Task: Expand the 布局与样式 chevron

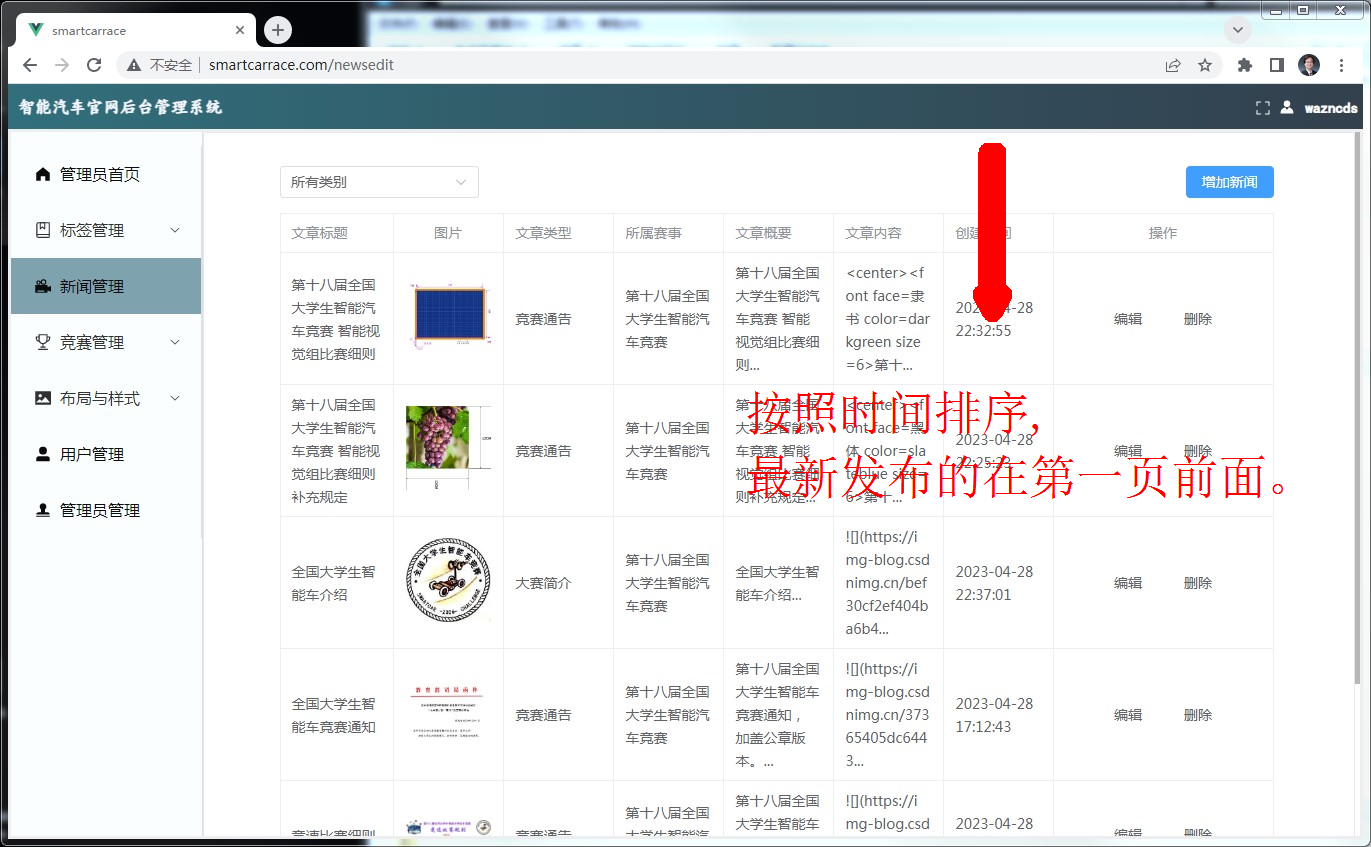Action: click(x=175, y=398)
